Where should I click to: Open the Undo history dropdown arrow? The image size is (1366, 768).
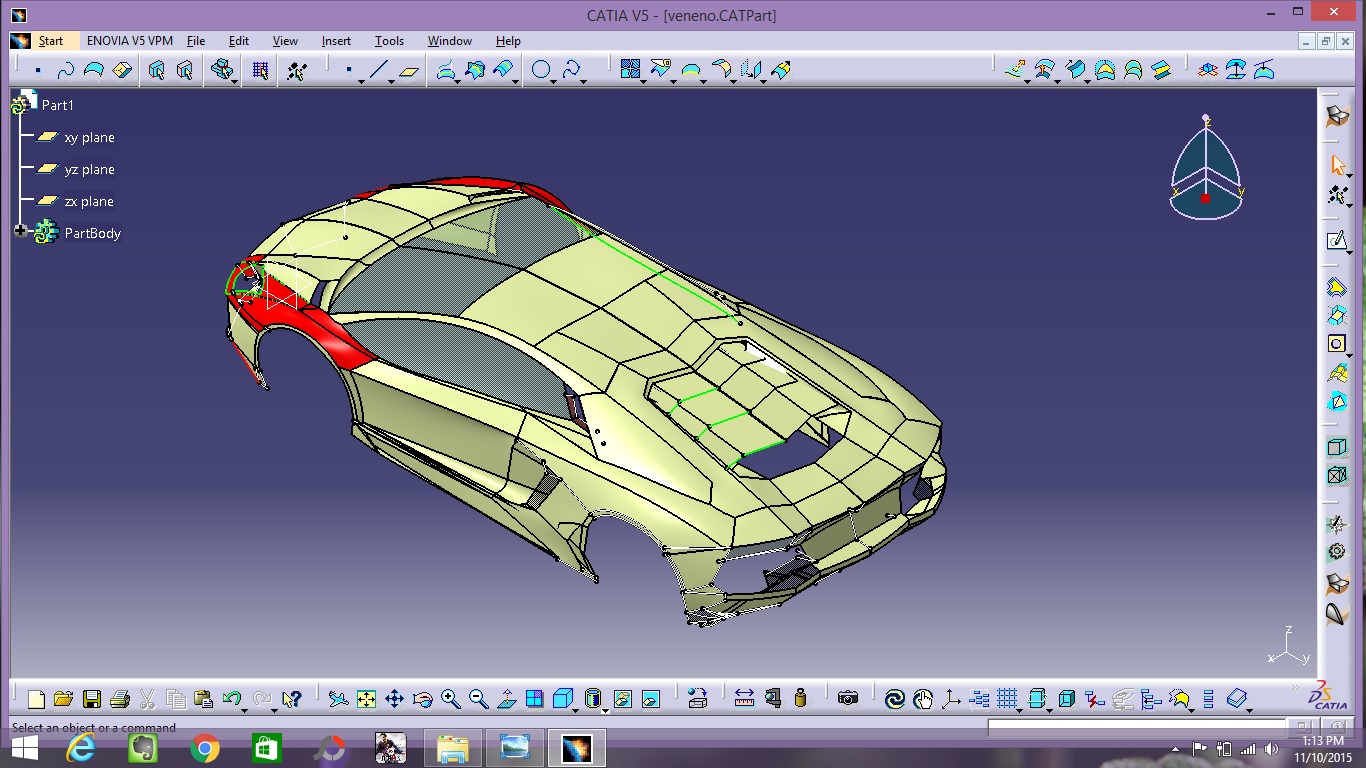point(244,709)
